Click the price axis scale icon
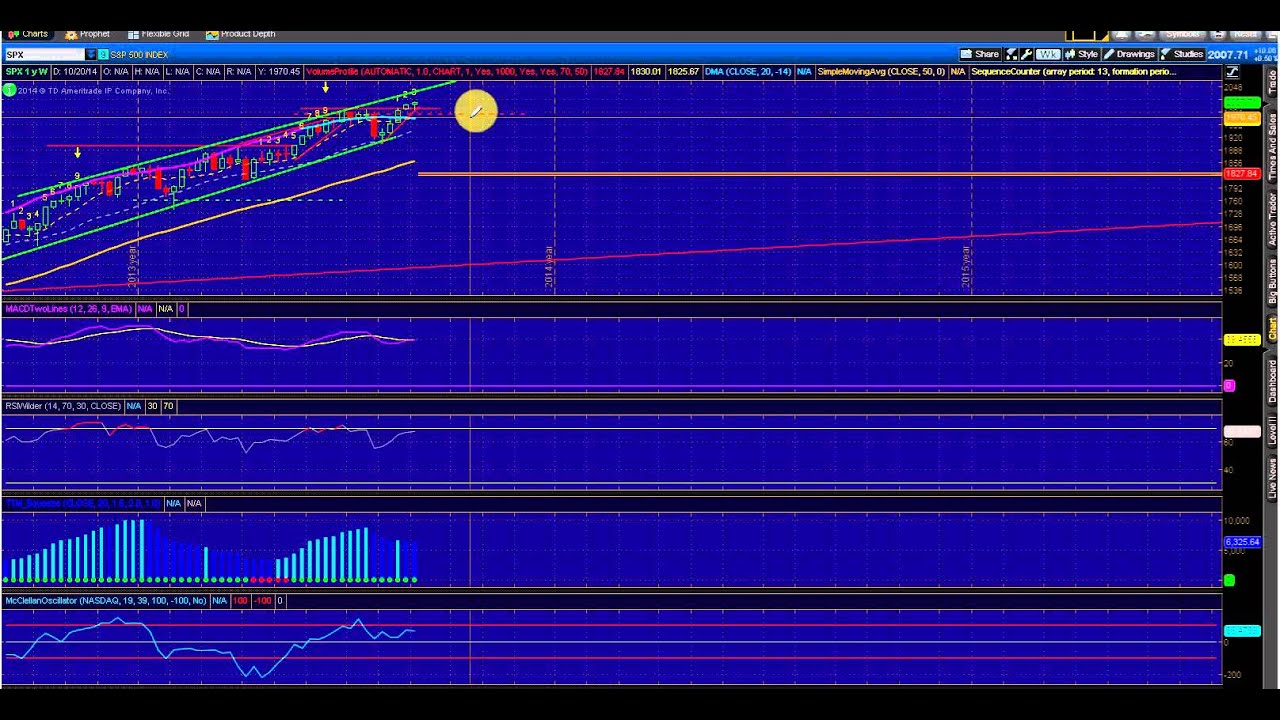Viewport: 1280px width, 720px height. click(1232, 72)
